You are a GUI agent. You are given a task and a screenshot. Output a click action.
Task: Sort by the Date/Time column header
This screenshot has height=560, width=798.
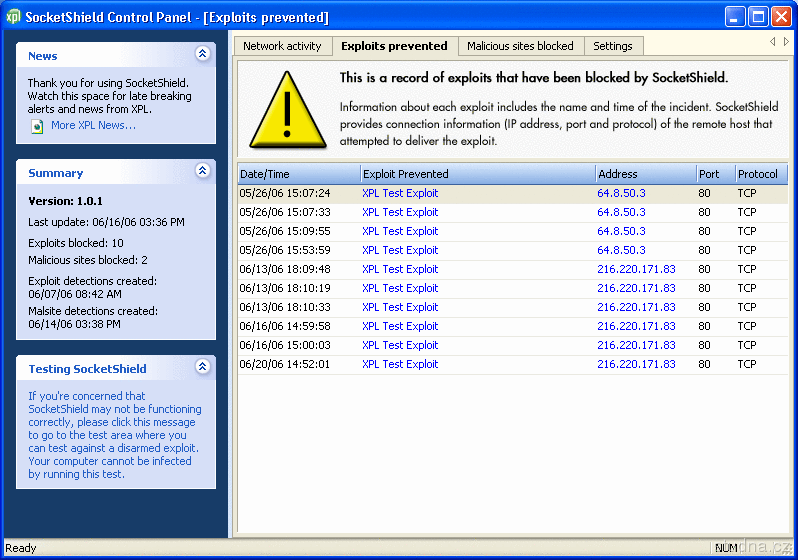297,174
